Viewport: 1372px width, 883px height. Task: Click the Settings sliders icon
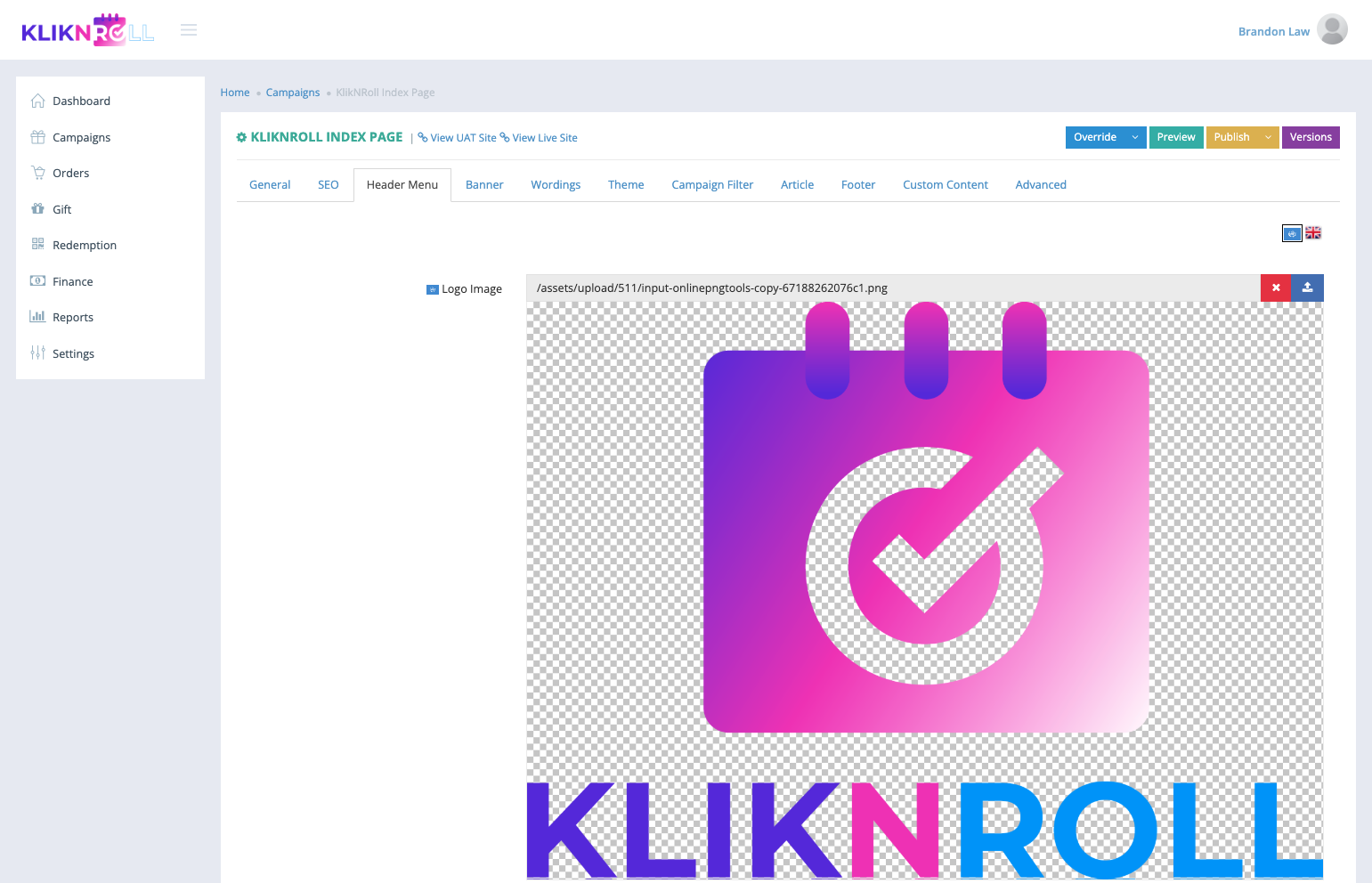coord(37,353)
